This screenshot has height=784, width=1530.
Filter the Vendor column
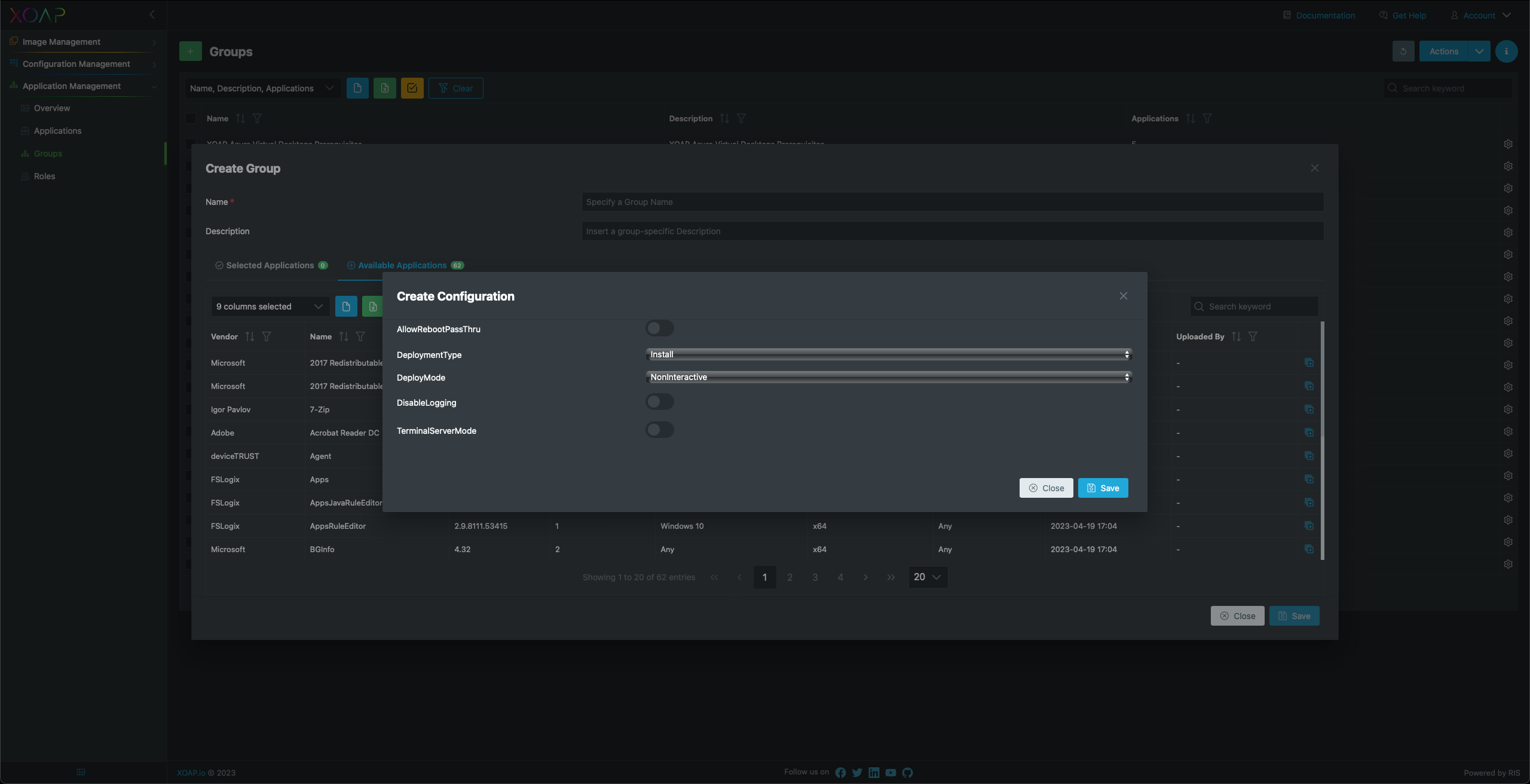coord(267,336)
